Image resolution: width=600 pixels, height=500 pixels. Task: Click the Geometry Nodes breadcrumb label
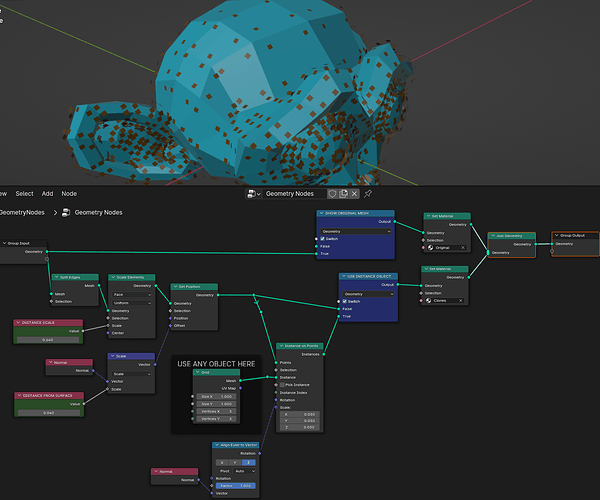(x=98, y=212)
